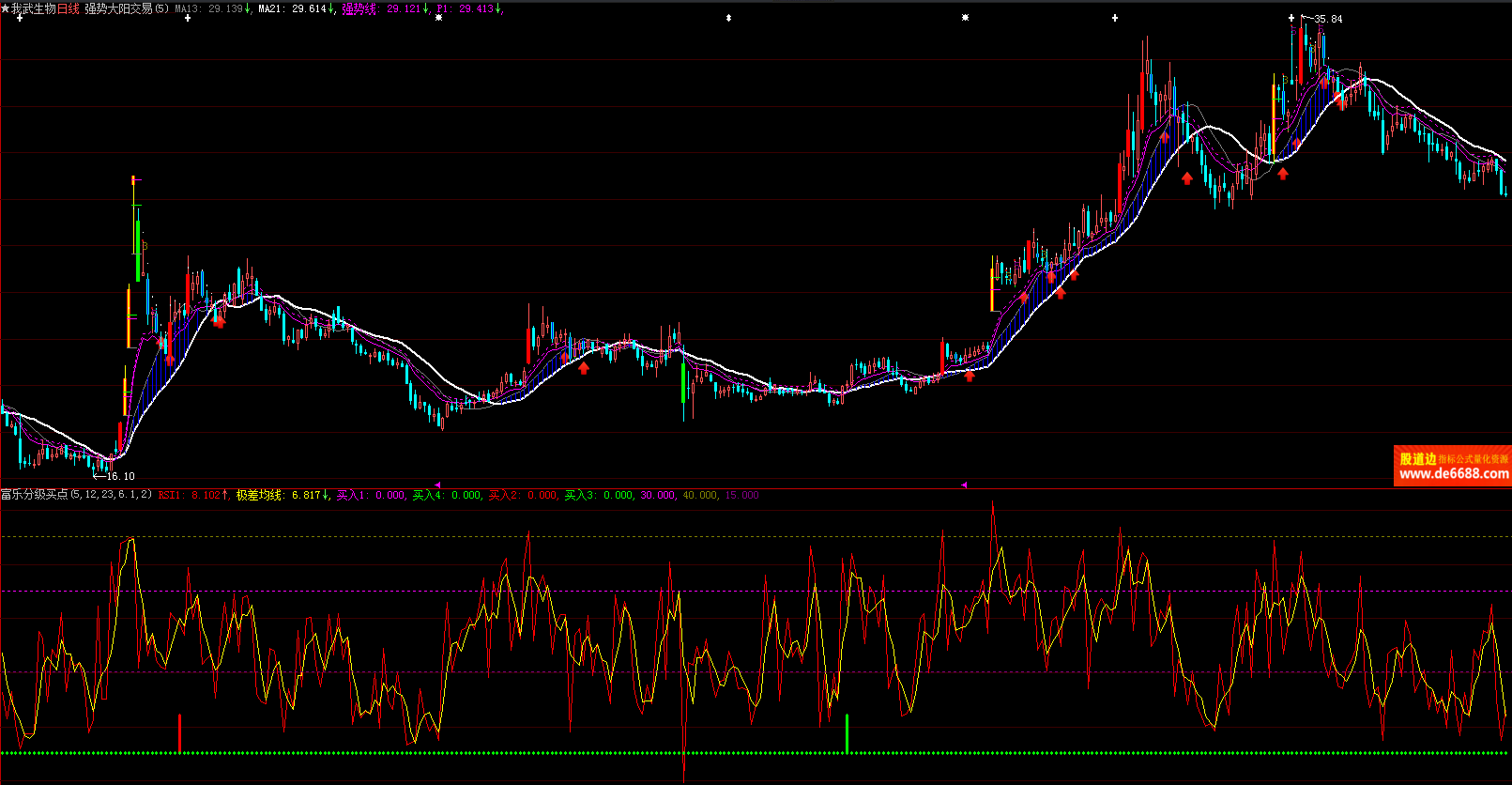The width and height of the screenshot is (1512, 785).
Task: Click the up-down arrow marker at chart top
Action: 728,18
